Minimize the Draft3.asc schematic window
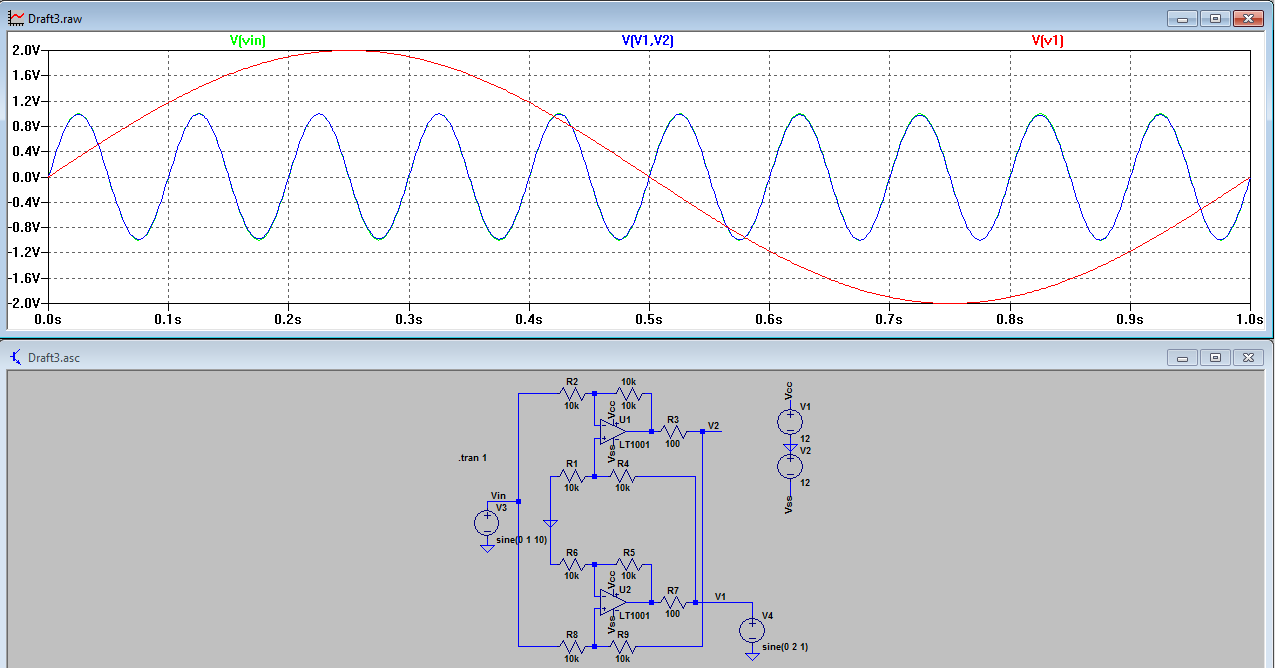Viewport: 1280px width, 668px height. pyautogui.click(x=1183, y=357)
